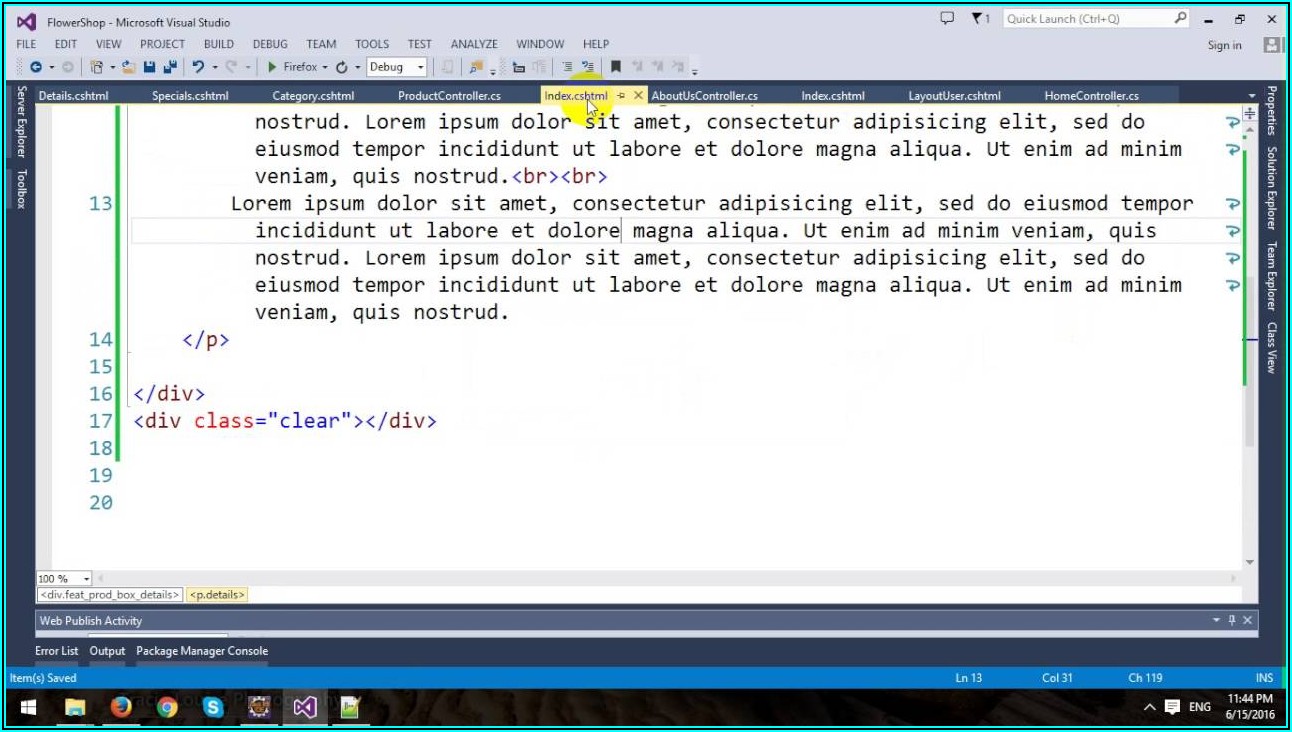The height and width of the screenshot is (732, 1292).
Task: Toggle bookmark with the bookmark flag icon
Action: [616, 67]
